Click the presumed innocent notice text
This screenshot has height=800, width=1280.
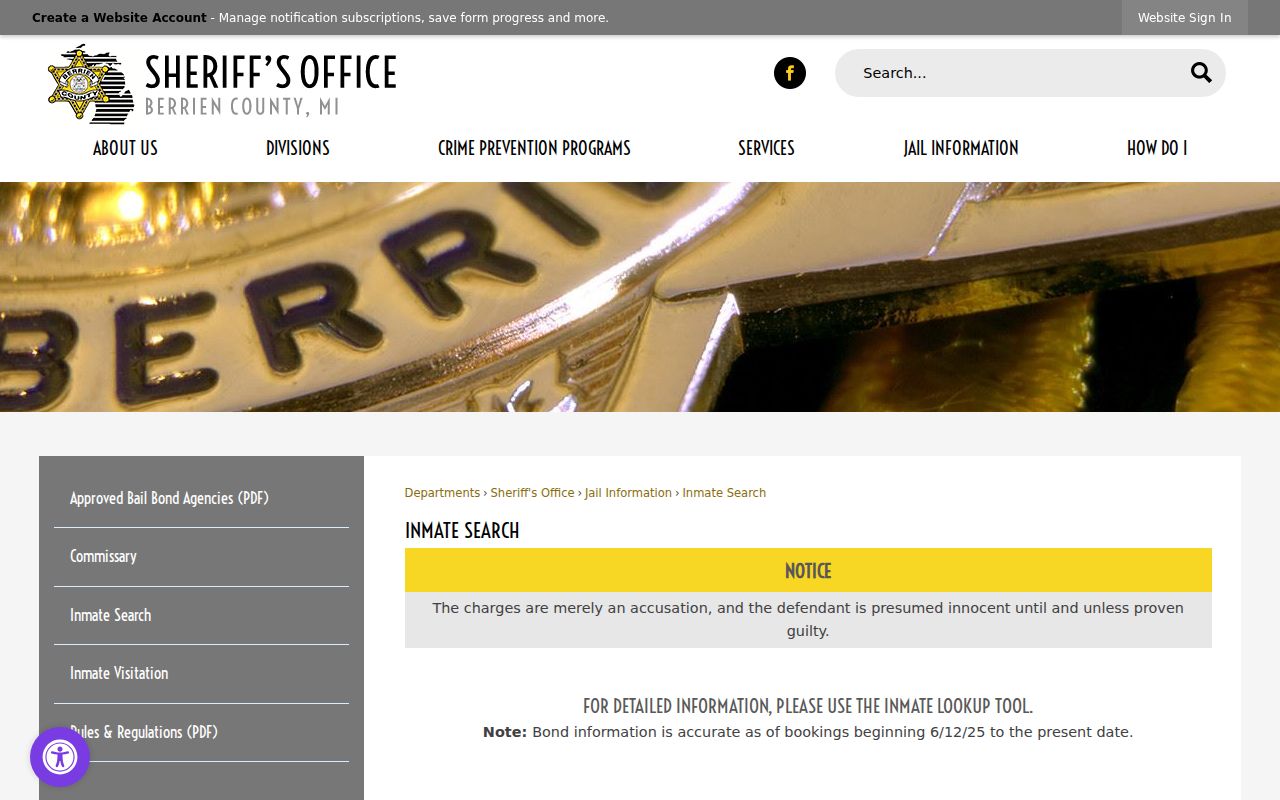click(x=808, y=620)
